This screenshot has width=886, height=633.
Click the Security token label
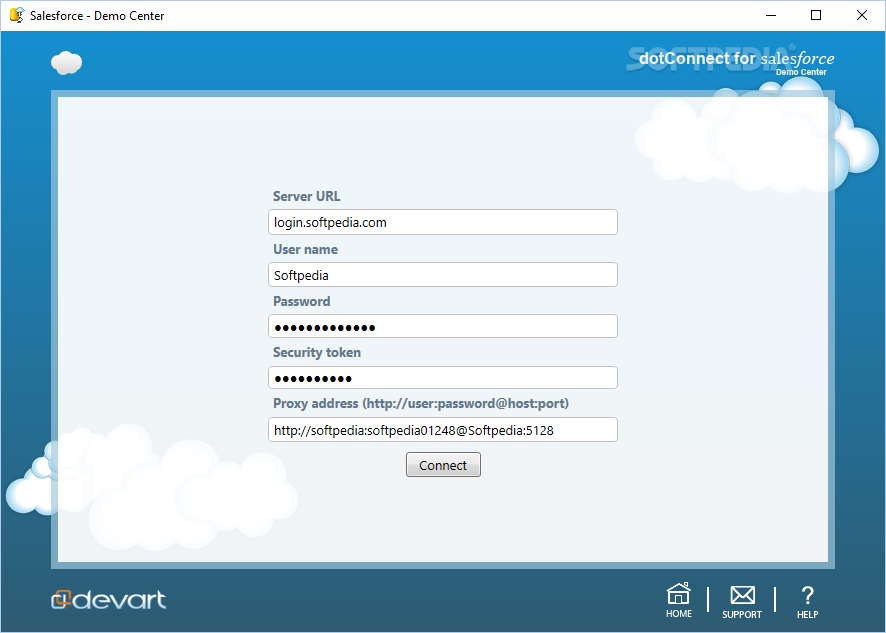pos(317,352)
